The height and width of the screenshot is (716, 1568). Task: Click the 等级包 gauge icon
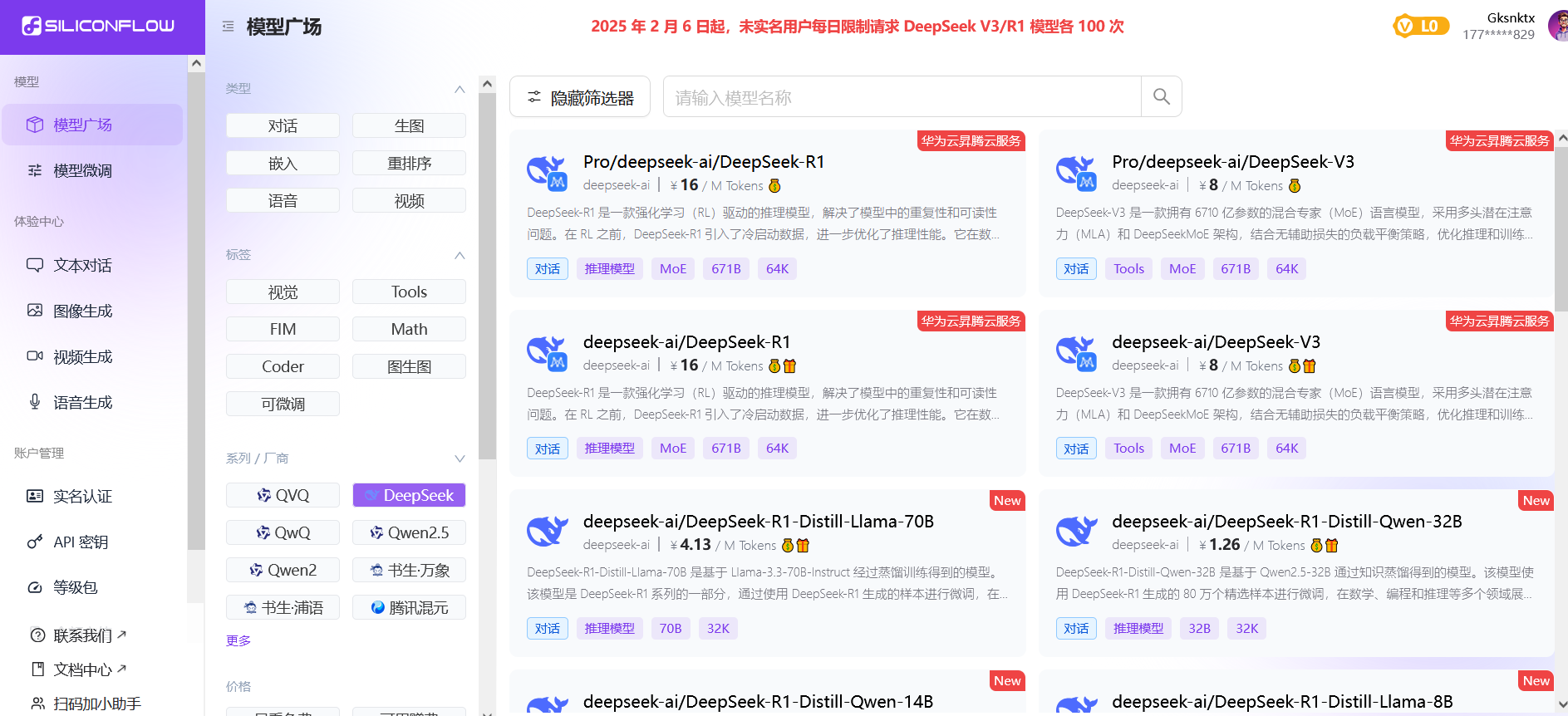pyautogui.click(x=35, y=587)
